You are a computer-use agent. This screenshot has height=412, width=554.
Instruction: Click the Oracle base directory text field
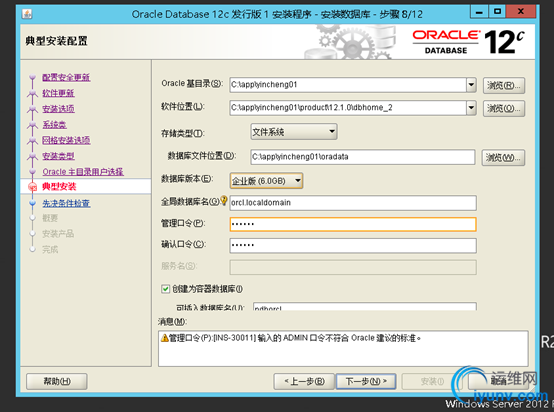[x=348, y=85]
